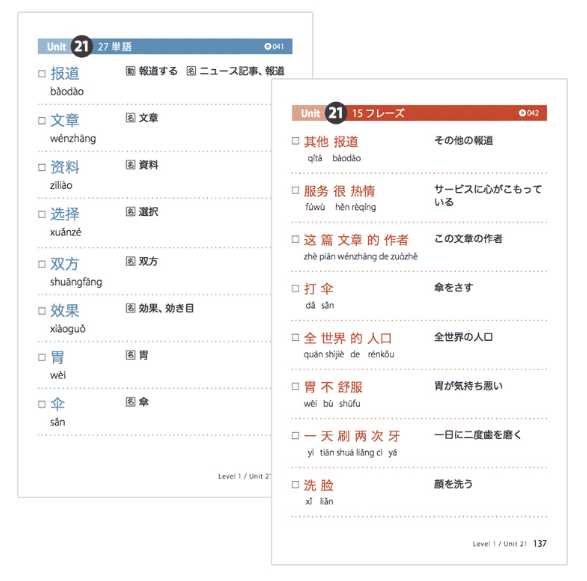Check the box for 其他 报道
The height and width of the screenshot is (581, 587).
[x=296, y=141]
